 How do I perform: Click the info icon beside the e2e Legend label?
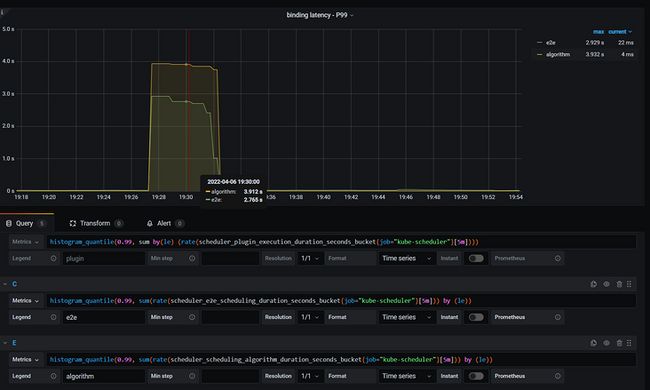[53, 317]
